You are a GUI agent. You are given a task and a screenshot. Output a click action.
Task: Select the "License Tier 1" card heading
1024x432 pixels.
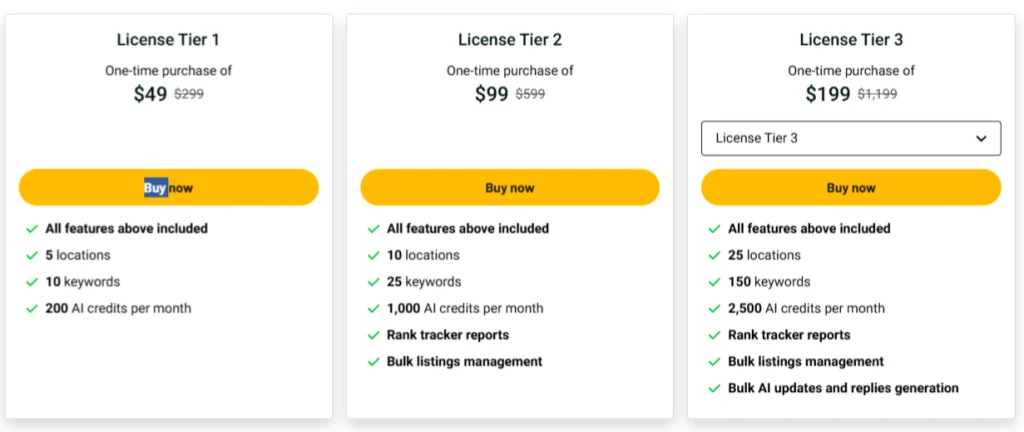pos(168,40)
